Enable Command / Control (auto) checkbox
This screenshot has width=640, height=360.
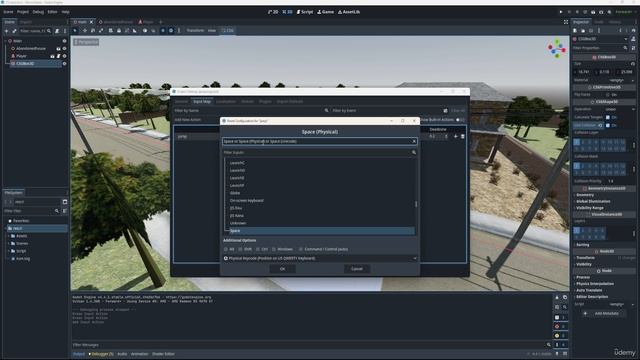coord(301,249)
